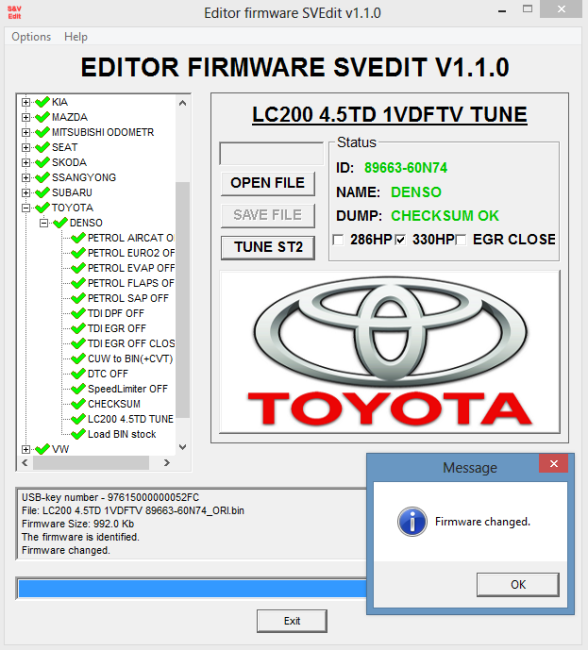The width and height of the screenshot is (588, 650).
Task: Expand the VW tree node
Action: click(26, 449)
